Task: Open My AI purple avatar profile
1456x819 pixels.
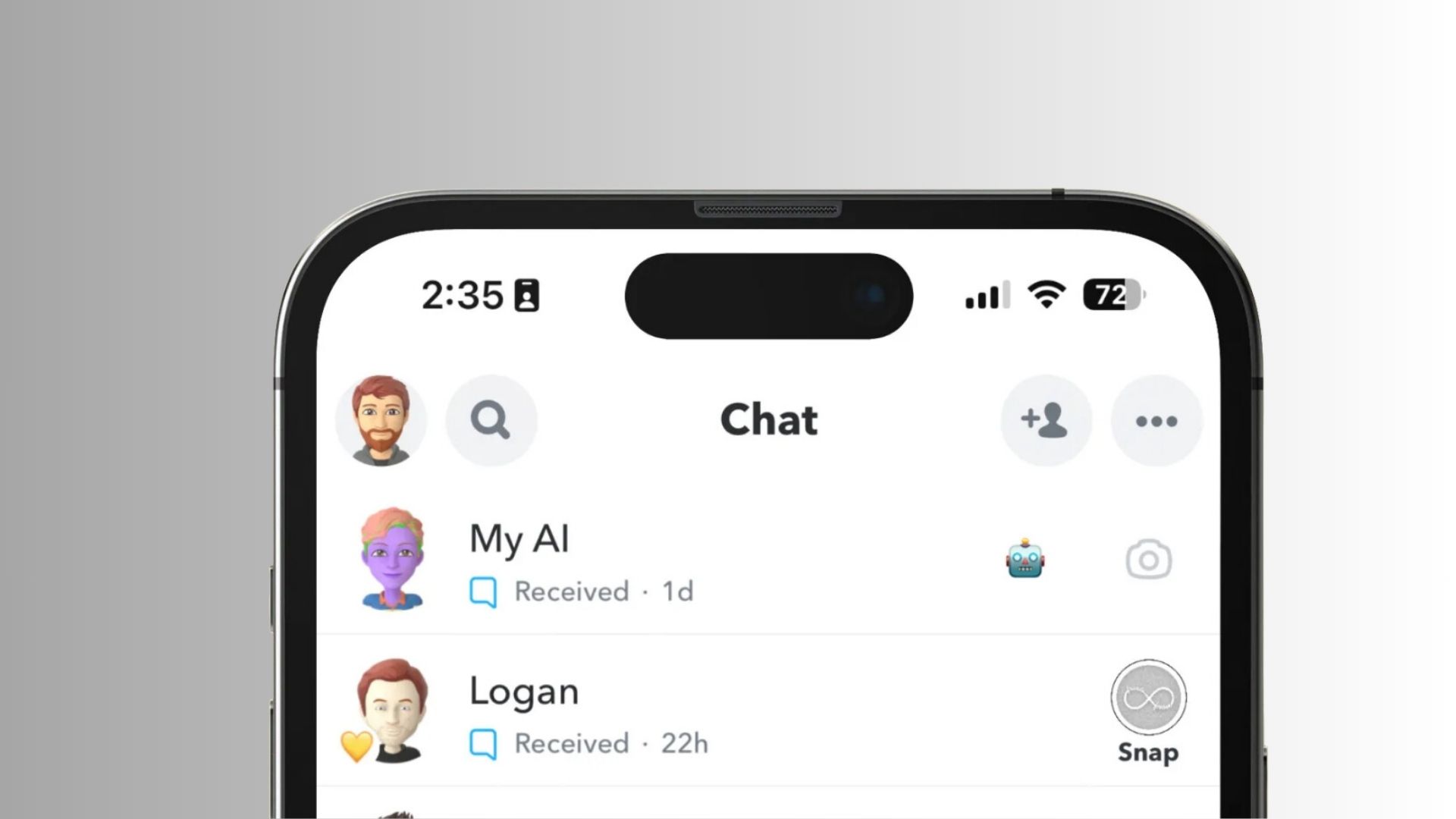Action: [x=391, y=559]
